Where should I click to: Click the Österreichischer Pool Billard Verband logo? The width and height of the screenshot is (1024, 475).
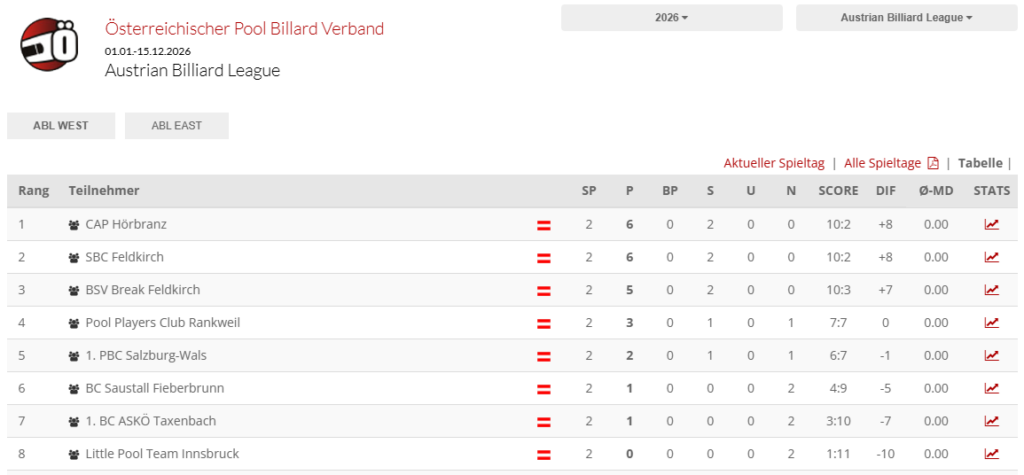[49, 45]
